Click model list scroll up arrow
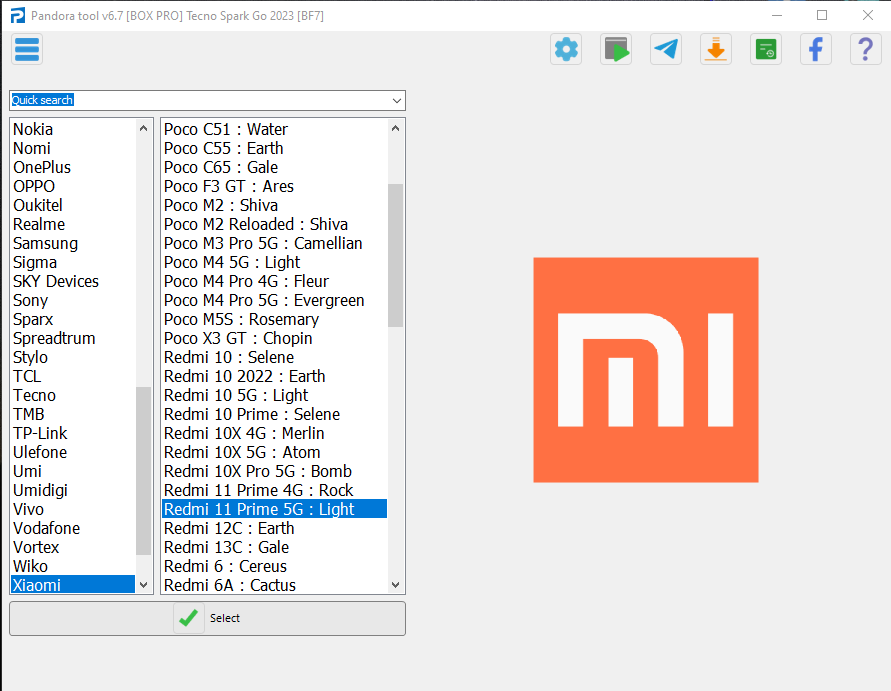This screenshot has height=691, width=891. [x=395, y=128]
